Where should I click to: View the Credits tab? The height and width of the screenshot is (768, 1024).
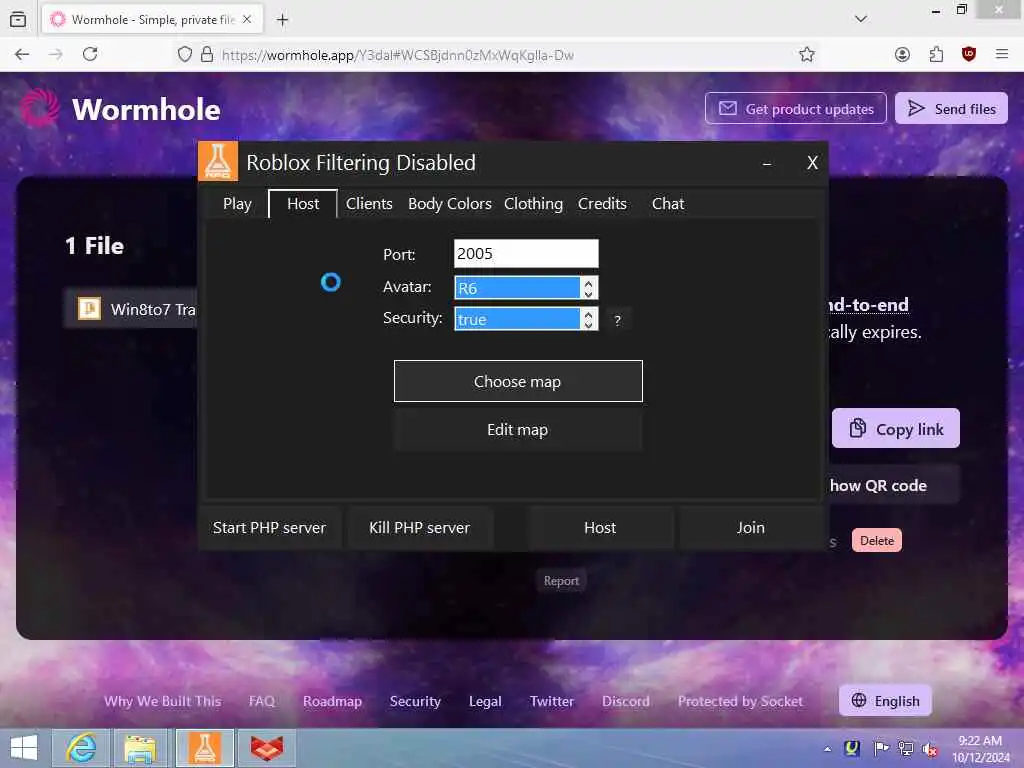[x=602, y=204]
